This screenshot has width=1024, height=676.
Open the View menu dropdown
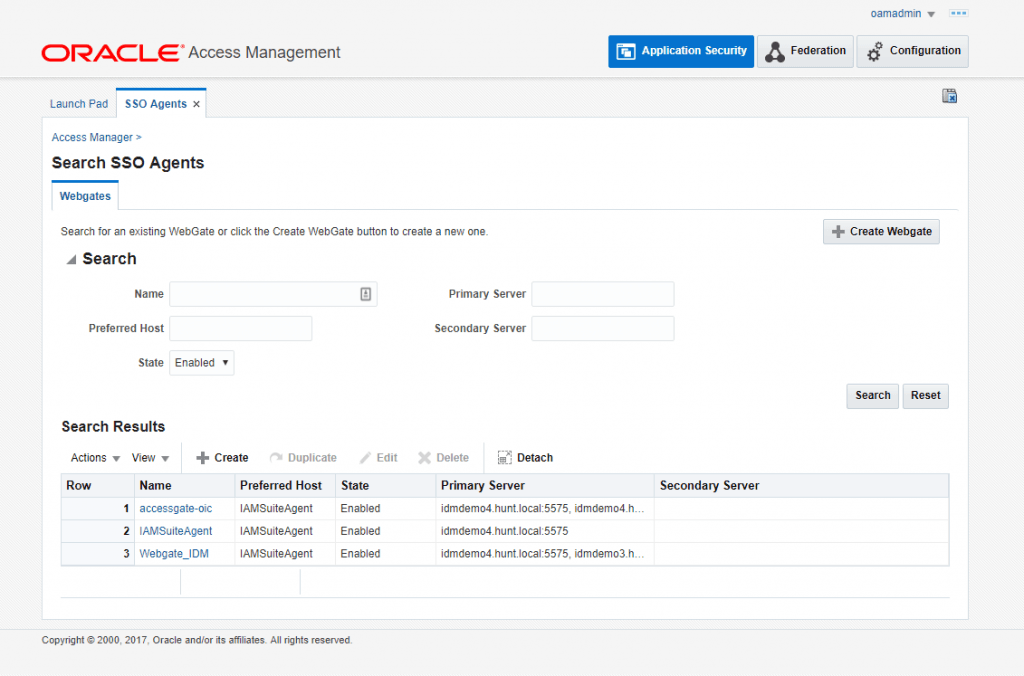pos(150,458)
